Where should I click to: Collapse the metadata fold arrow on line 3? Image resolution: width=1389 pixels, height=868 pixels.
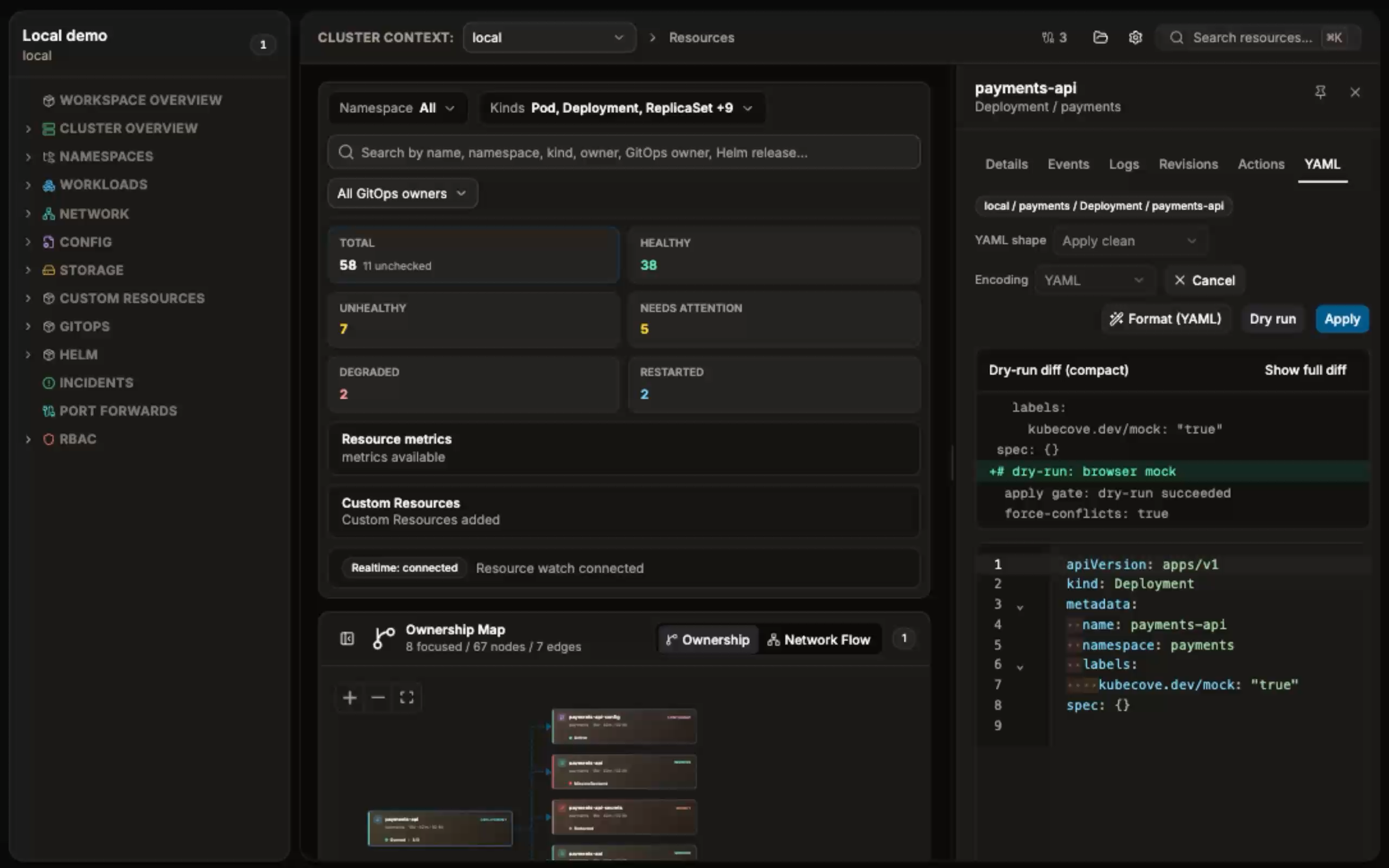click(x=1020, y=607)
